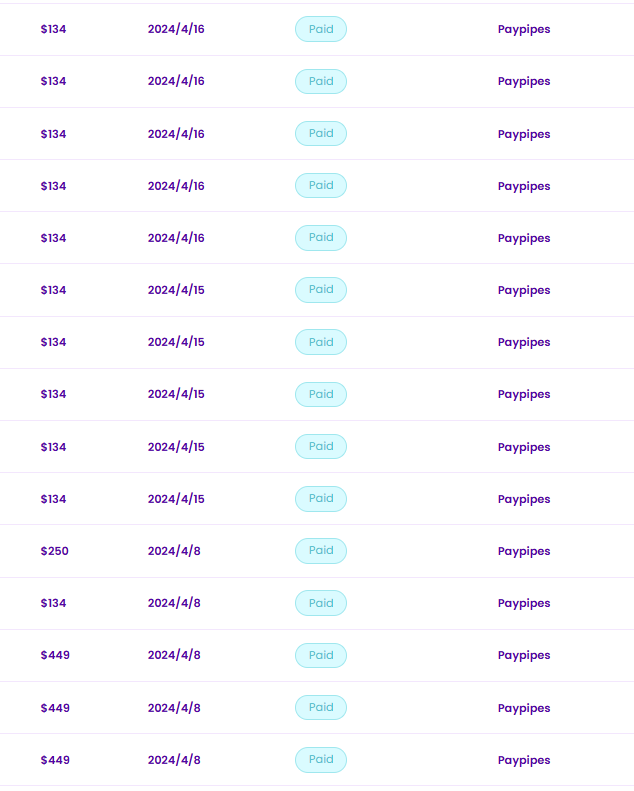Click the topmost 2024/4/16 date
This screenshot has height=791, width=634.
(x=176, y=29)
